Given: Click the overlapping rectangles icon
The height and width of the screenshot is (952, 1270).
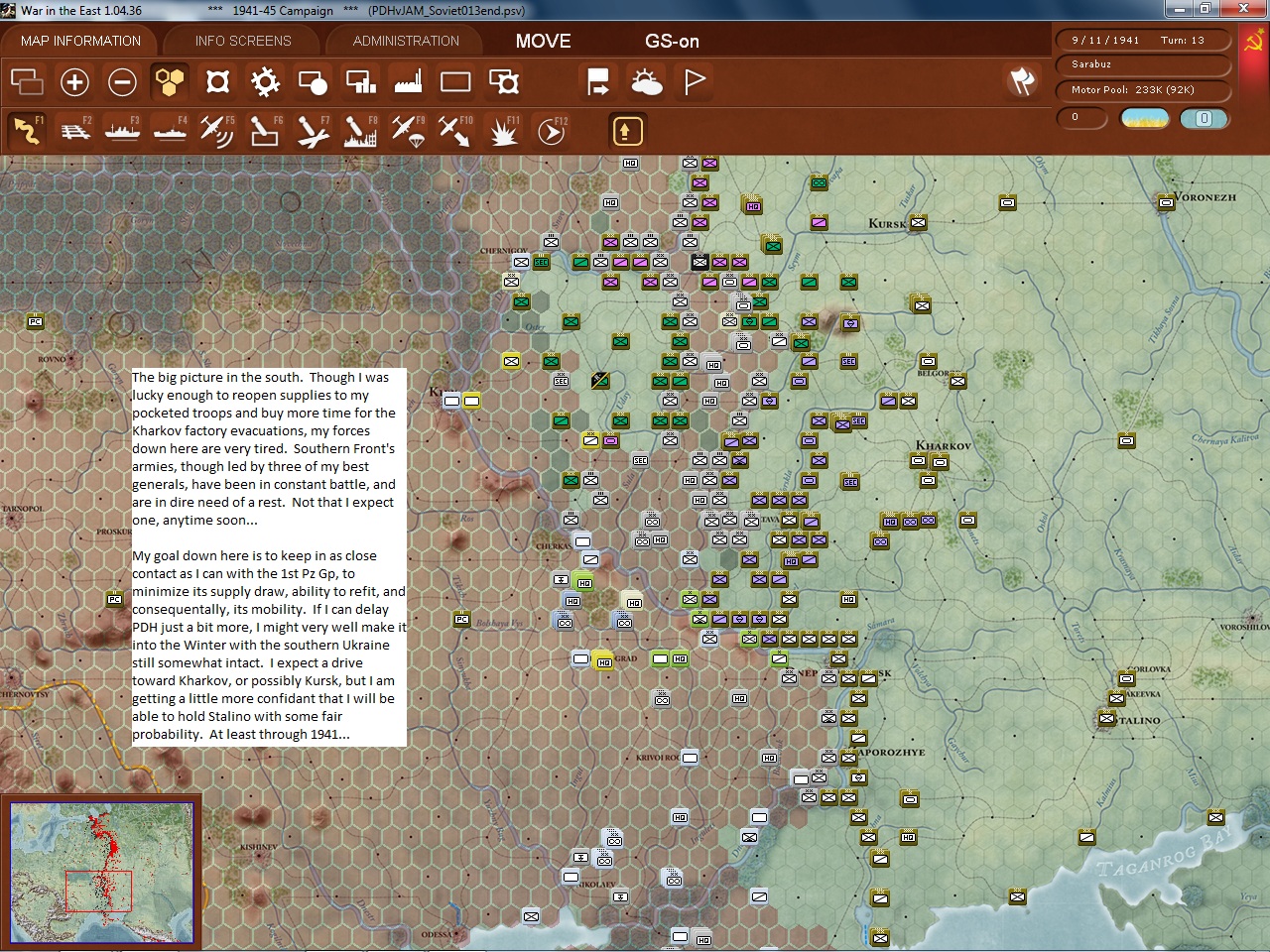Looking at the screenshot, I should click(x=27, y=81).
